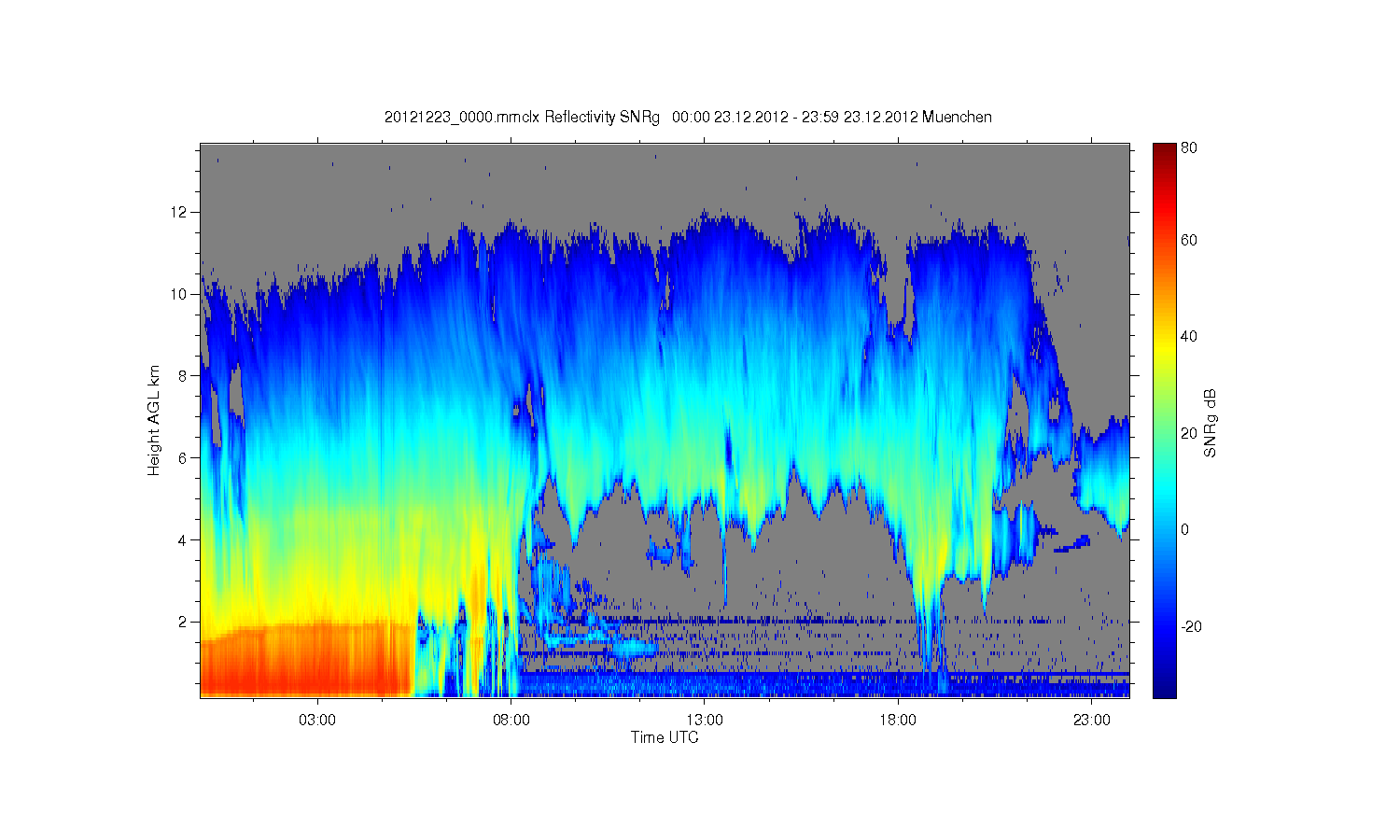Click the dark red top of the colorbar
The height and width of the screenshot is (840, 1400).
[1164, 154]
